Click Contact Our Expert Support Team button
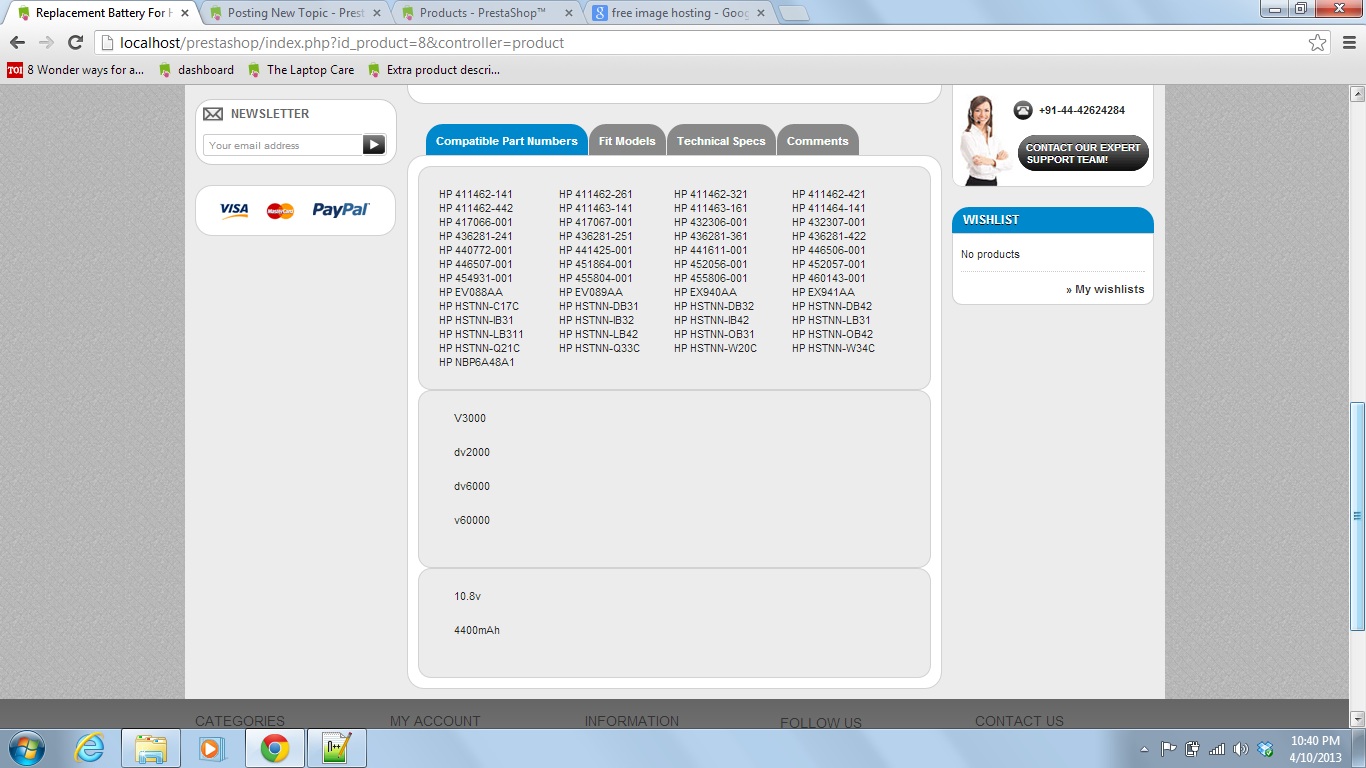Screen dimensions: 1366x768 (1083, 154)
